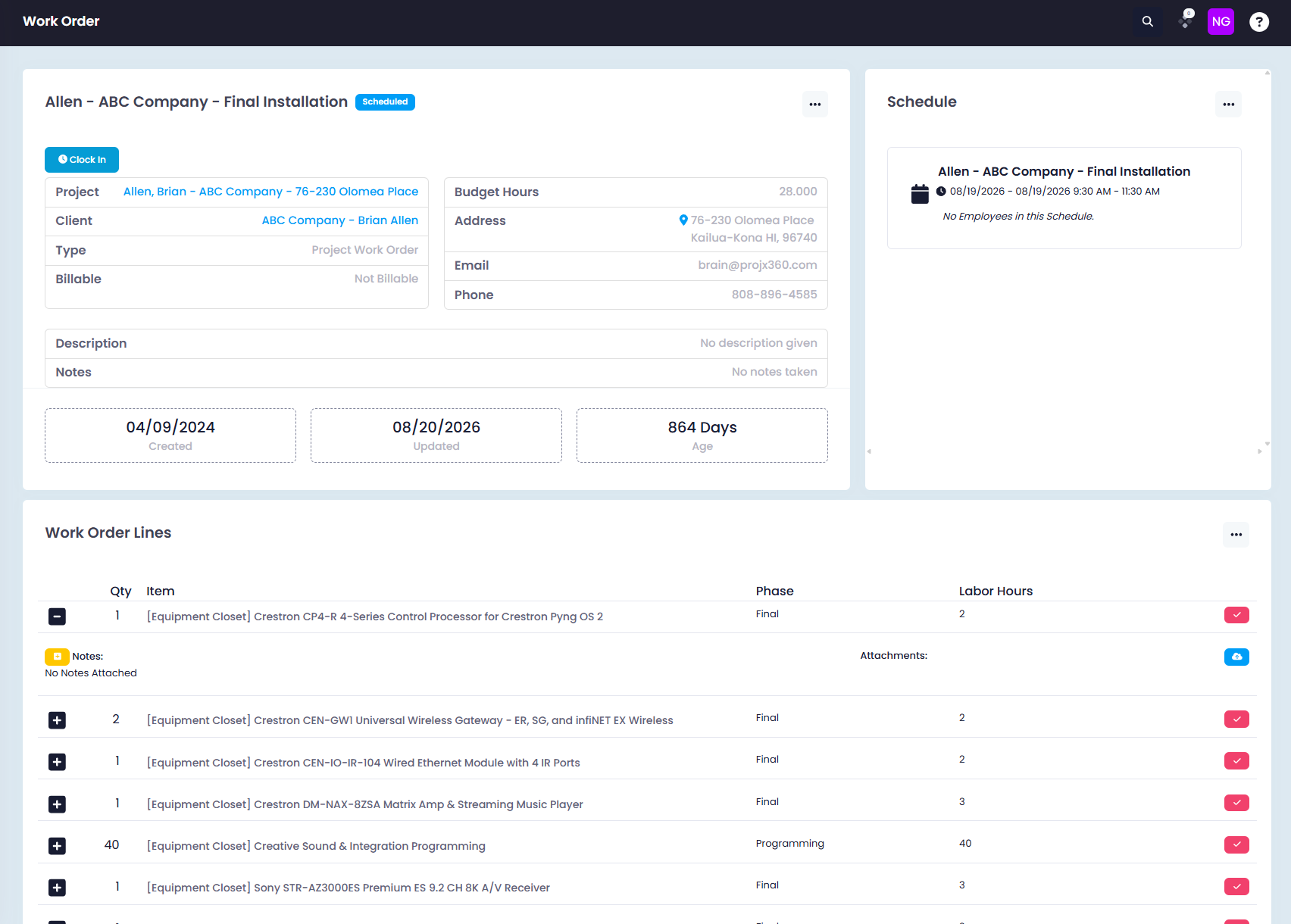Click the map pin beside the address
This screenshot has width=1291, height=924.
[x=683, y=220]
